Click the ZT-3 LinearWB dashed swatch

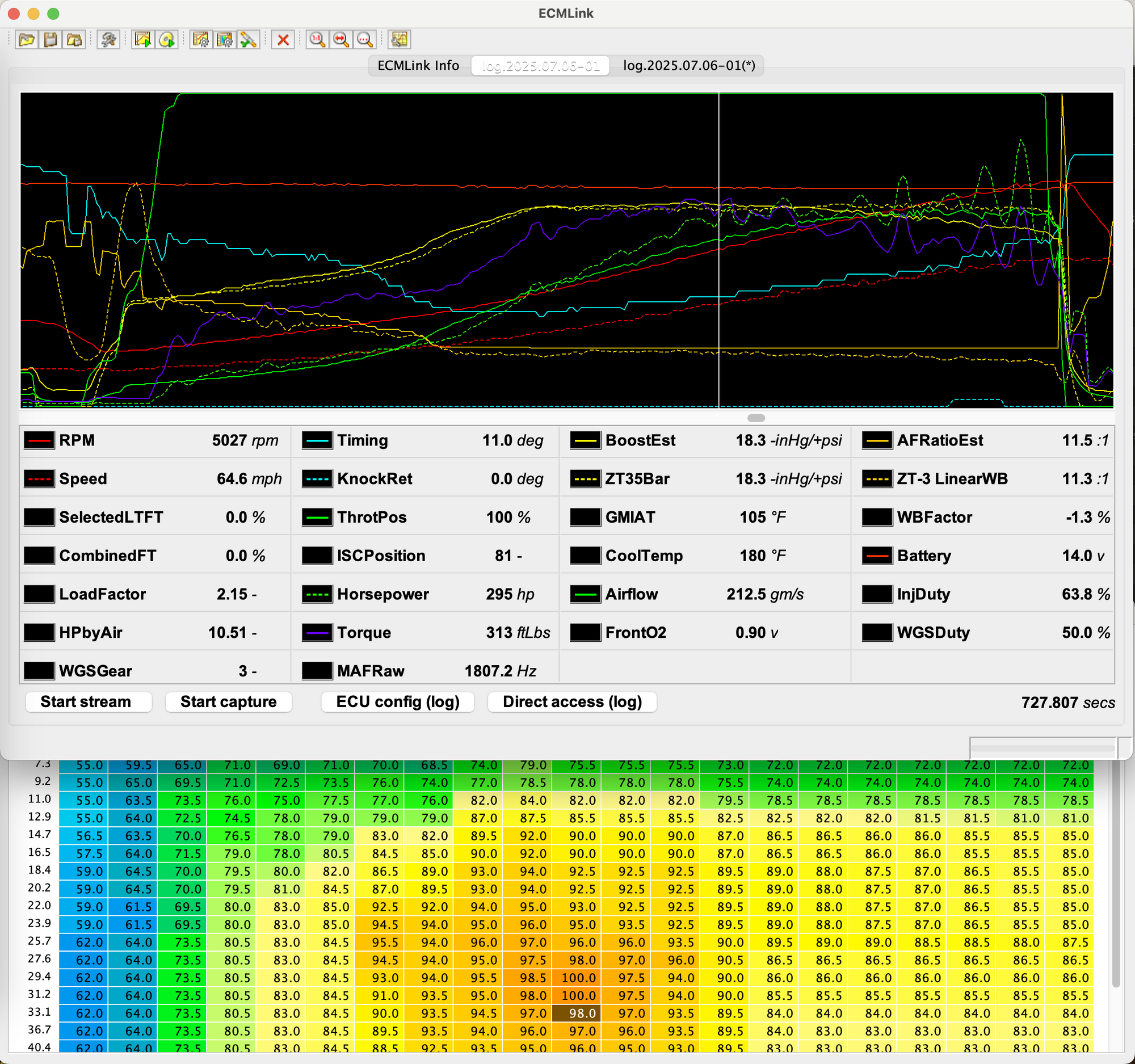pyautogui.click(x=877, y=479)
